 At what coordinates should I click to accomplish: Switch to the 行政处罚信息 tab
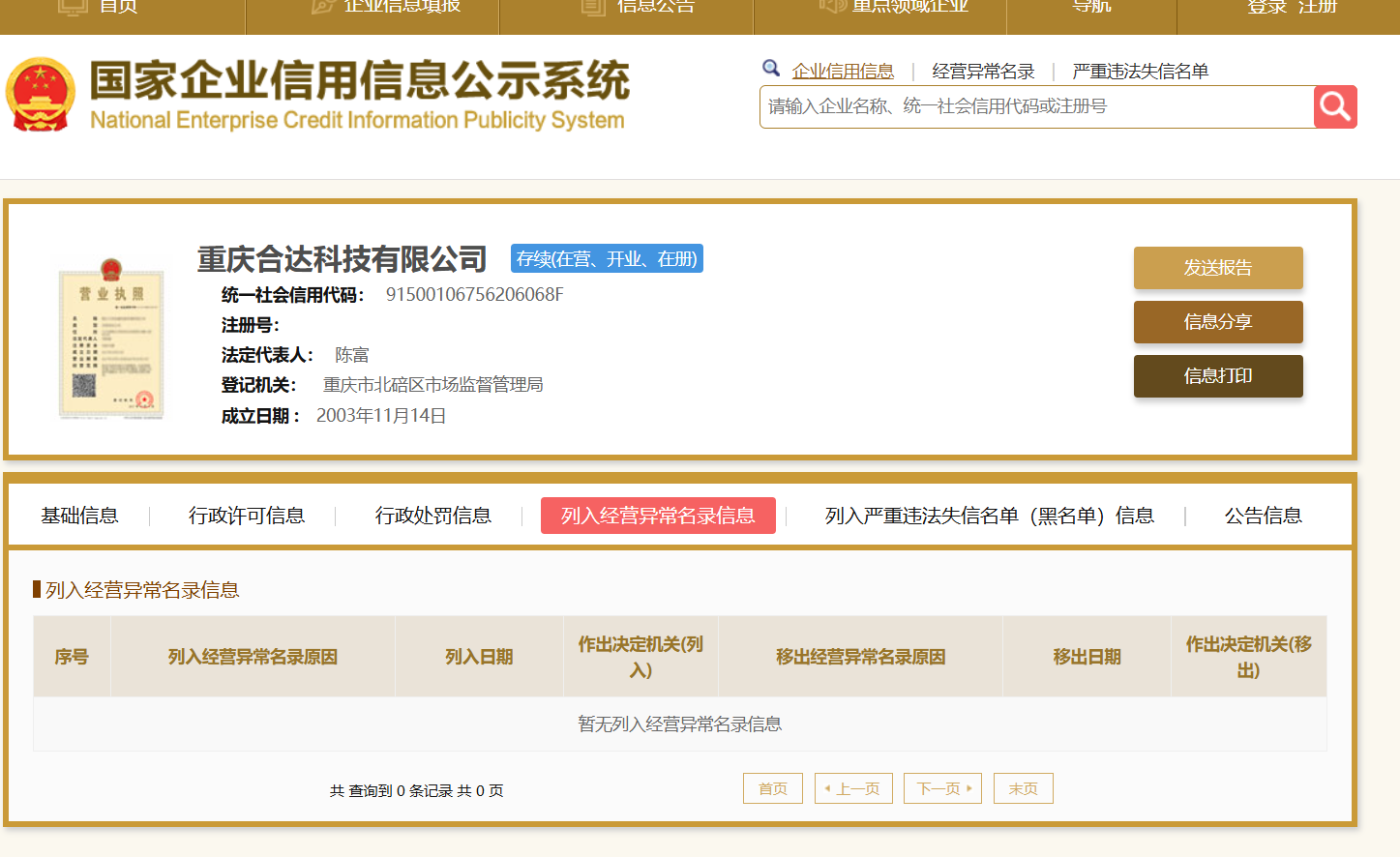tap(433, 516)
